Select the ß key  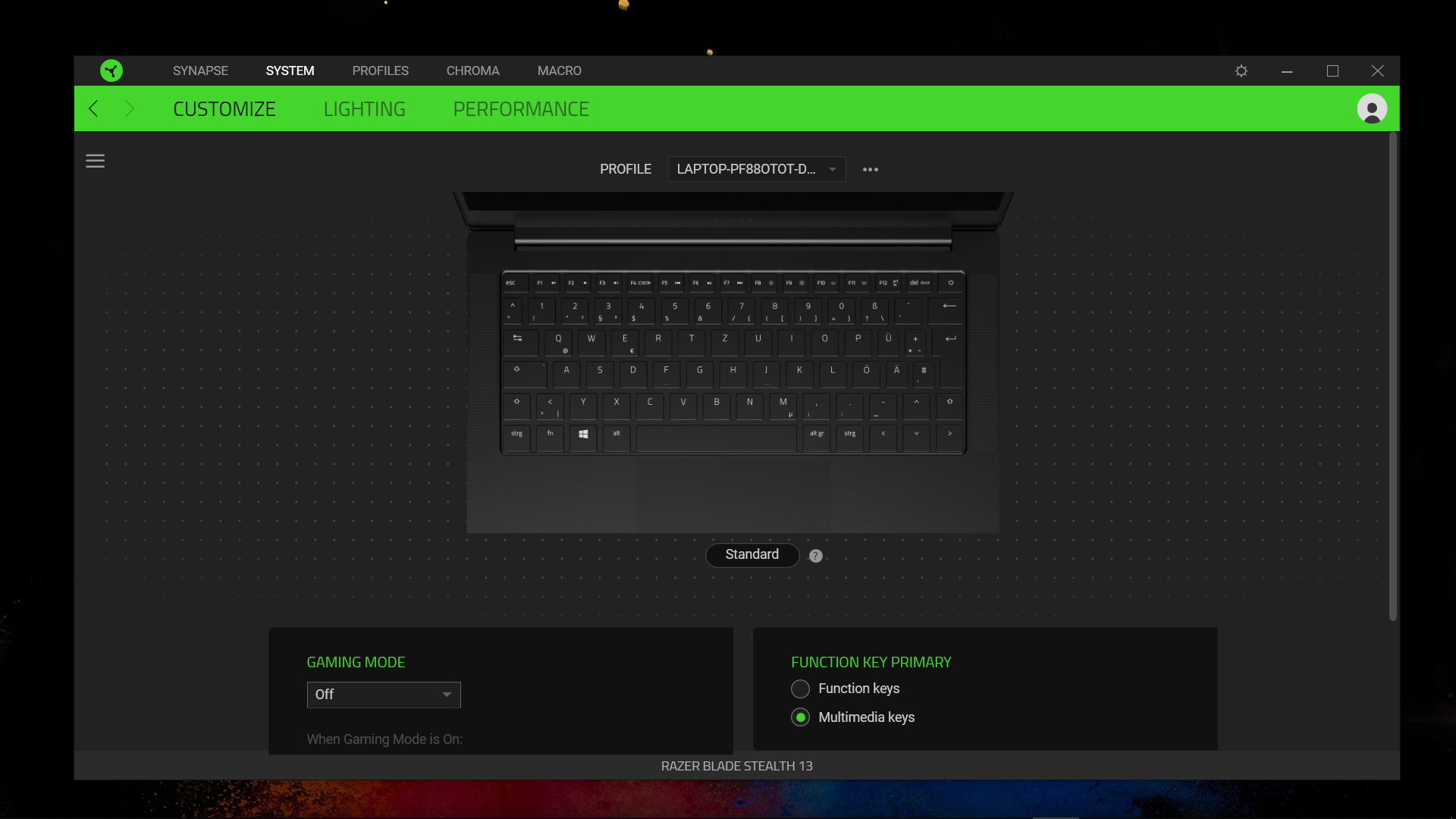tap(874, 311)
